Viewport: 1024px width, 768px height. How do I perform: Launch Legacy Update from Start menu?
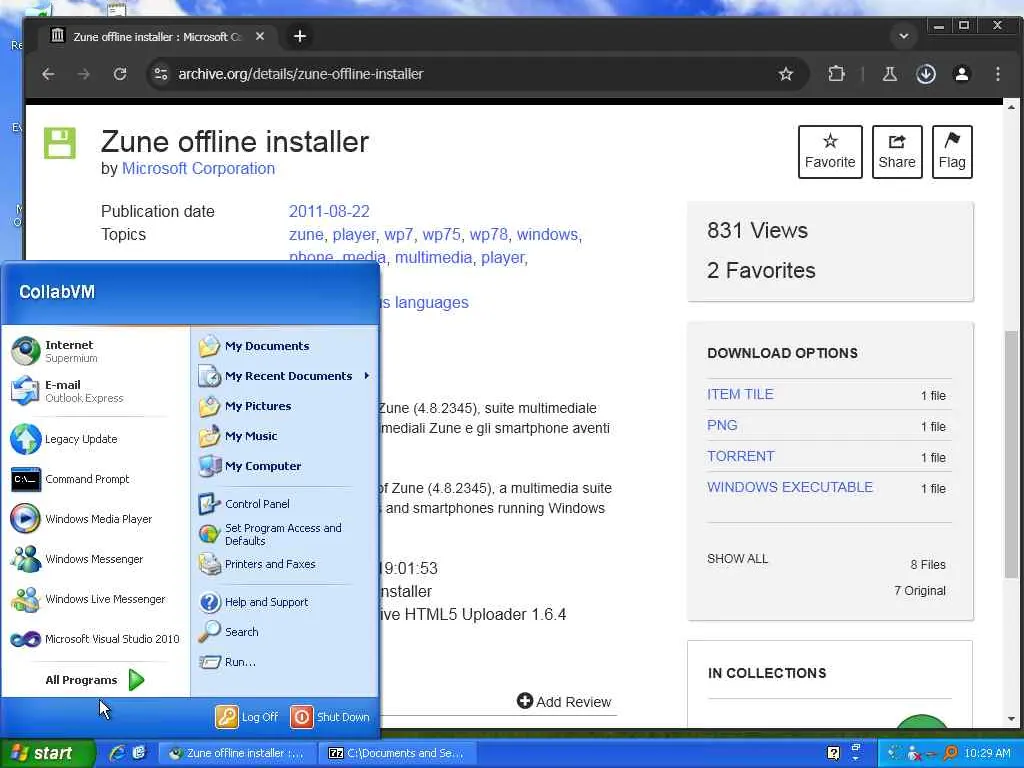click(95, 439)
